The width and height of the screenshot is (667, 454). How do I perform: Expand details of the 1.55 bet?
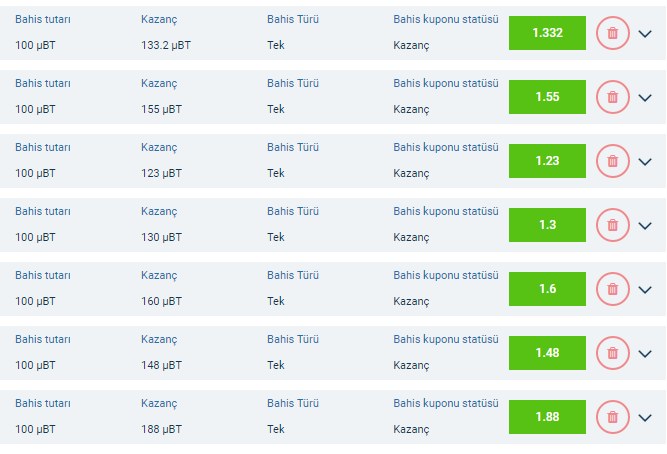(x=645, y=98)
